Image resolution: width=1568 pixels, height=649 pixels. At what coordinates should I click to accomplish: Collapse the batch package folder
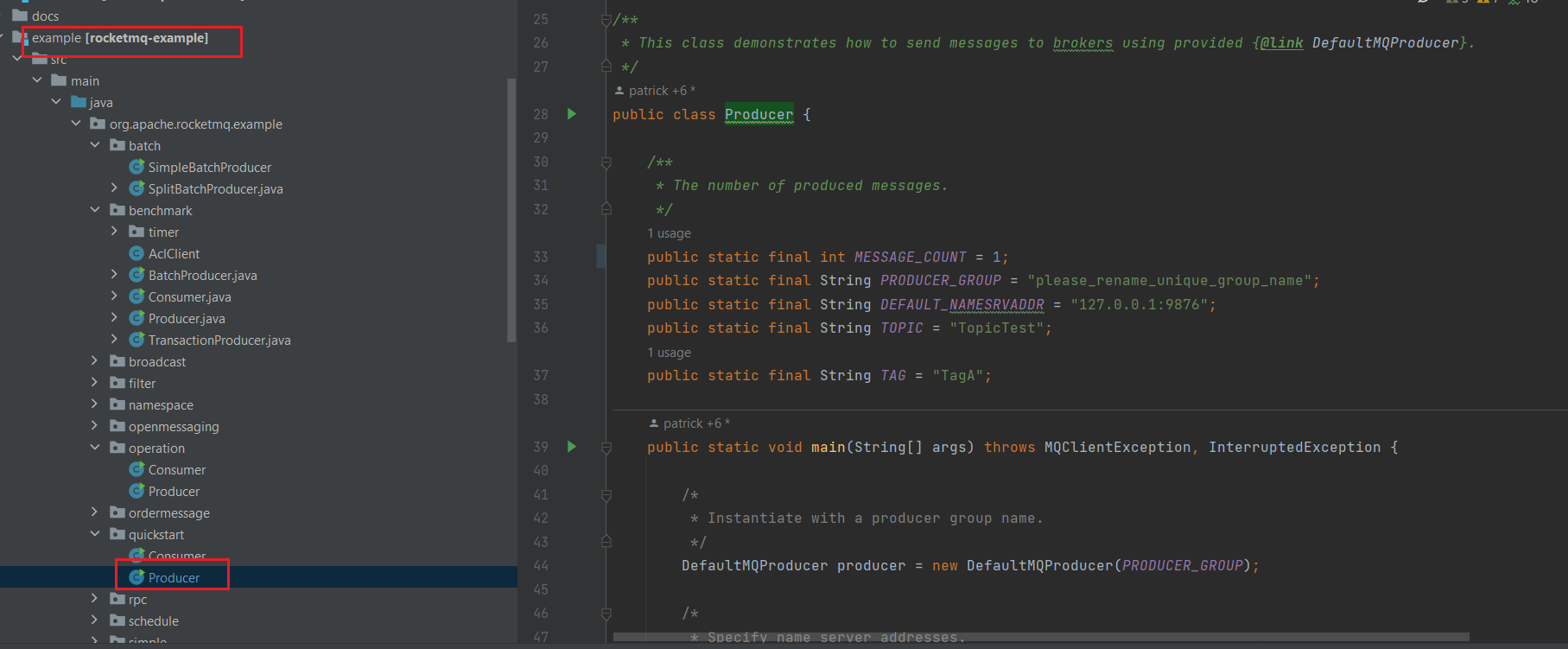point(95,145)
